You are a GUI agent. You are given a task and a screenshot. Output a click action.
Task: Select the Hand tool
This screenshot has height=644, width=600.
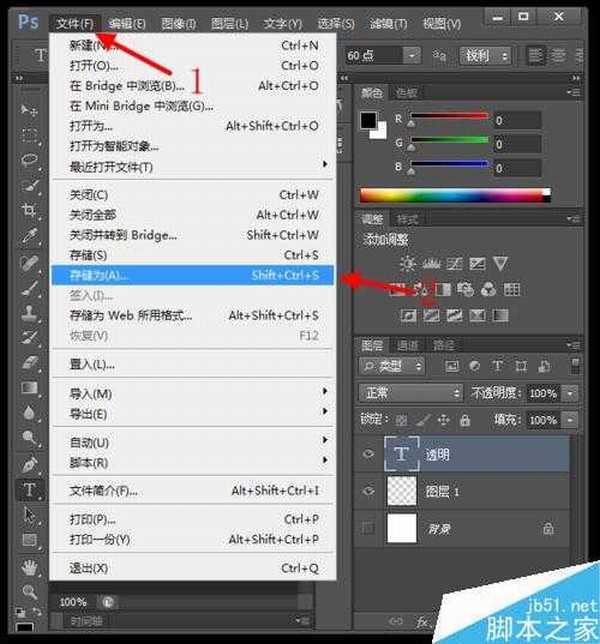point(29,568)
